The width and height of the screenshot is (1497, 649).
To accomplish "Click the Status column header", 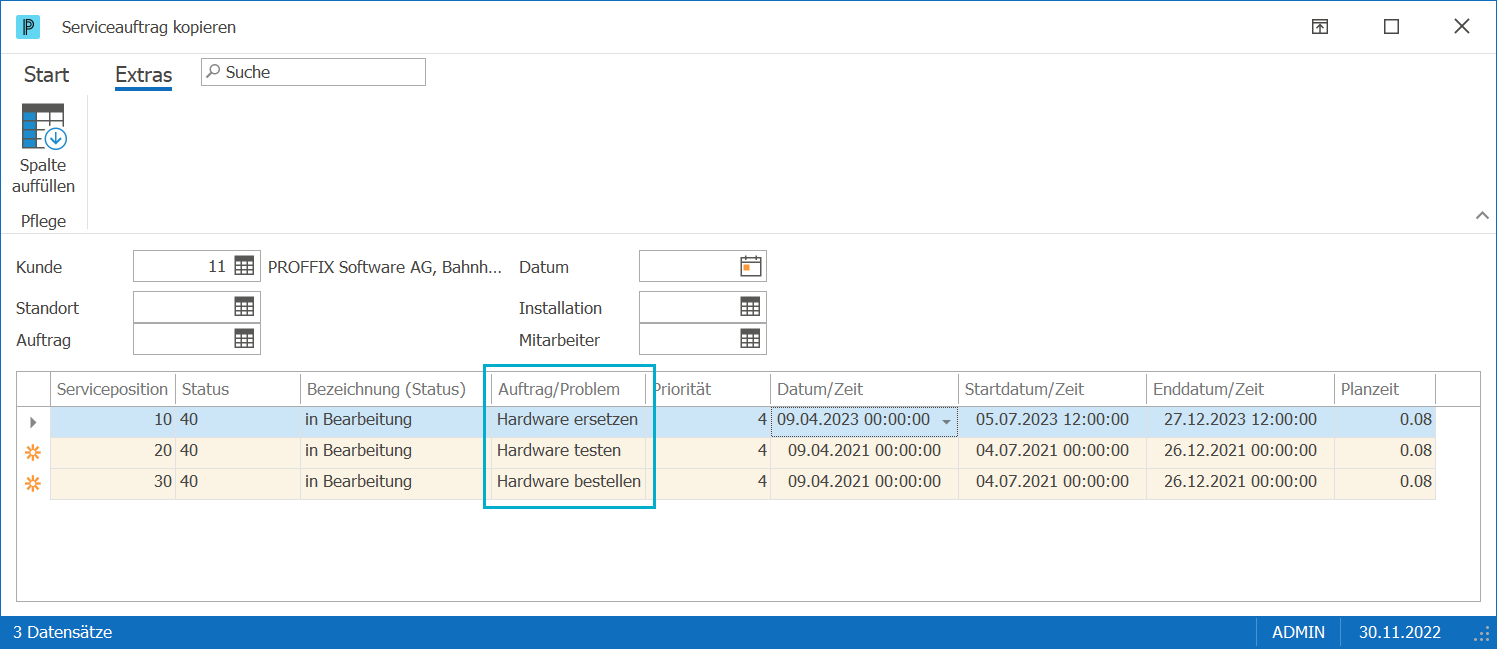I will (x=238, y=389).
